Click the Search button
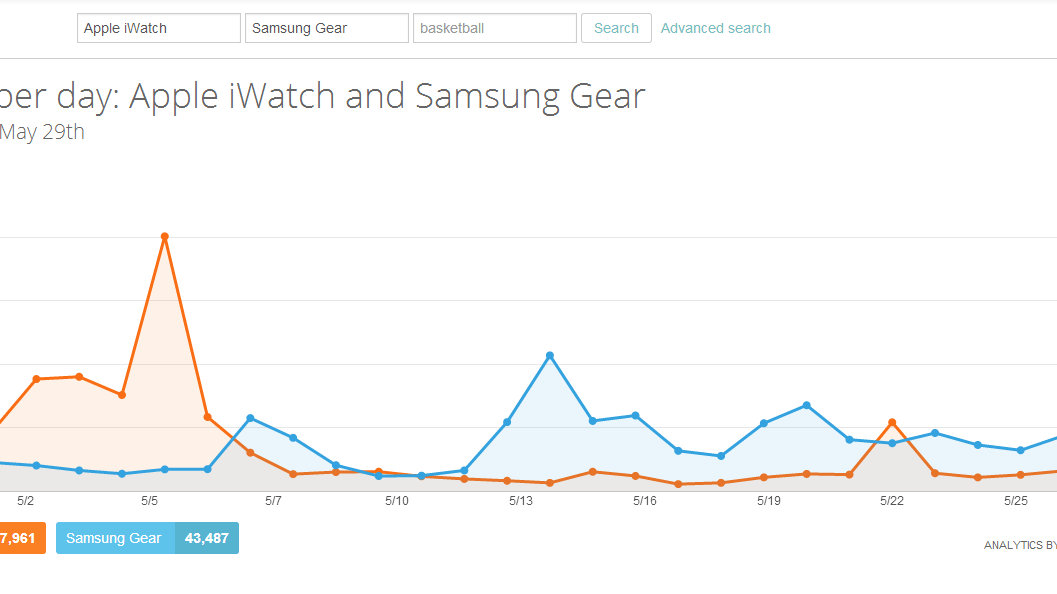This screenshot has height=594, width=1057. click(615, 27)
